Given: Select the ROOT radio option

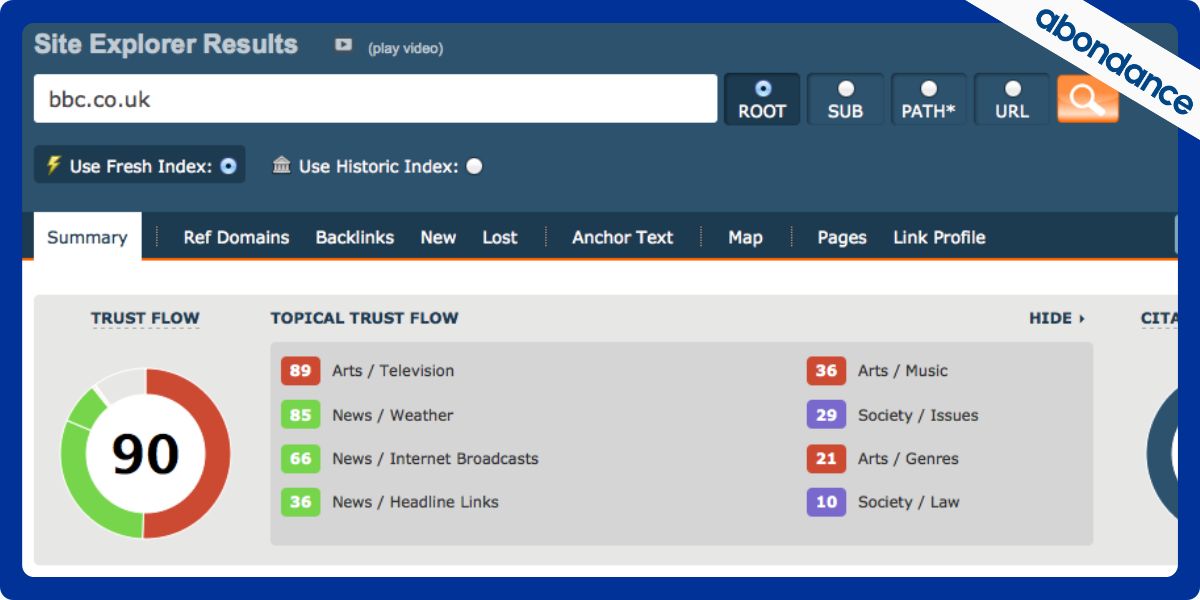Looking at the screenshot, I should coord(762,89).
